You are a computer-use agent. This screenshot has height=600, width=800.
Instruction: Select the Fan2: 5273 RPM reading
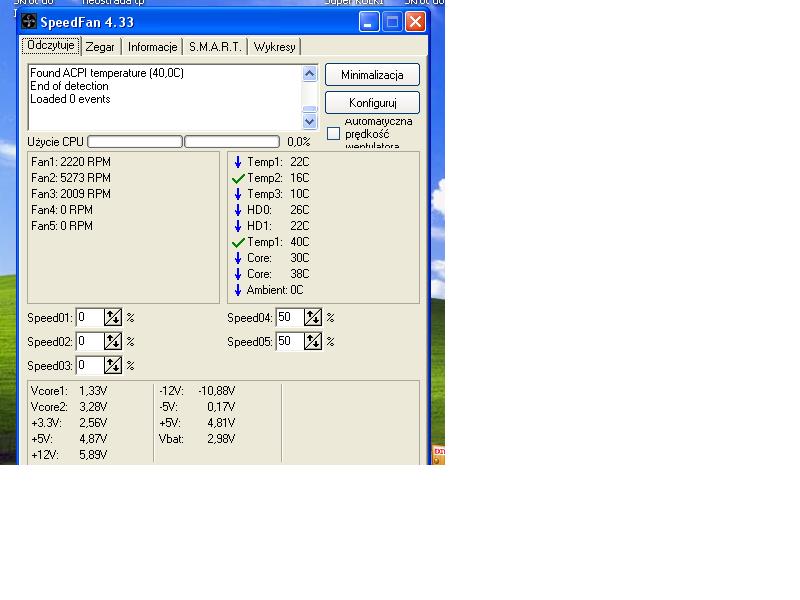[70, 178]
